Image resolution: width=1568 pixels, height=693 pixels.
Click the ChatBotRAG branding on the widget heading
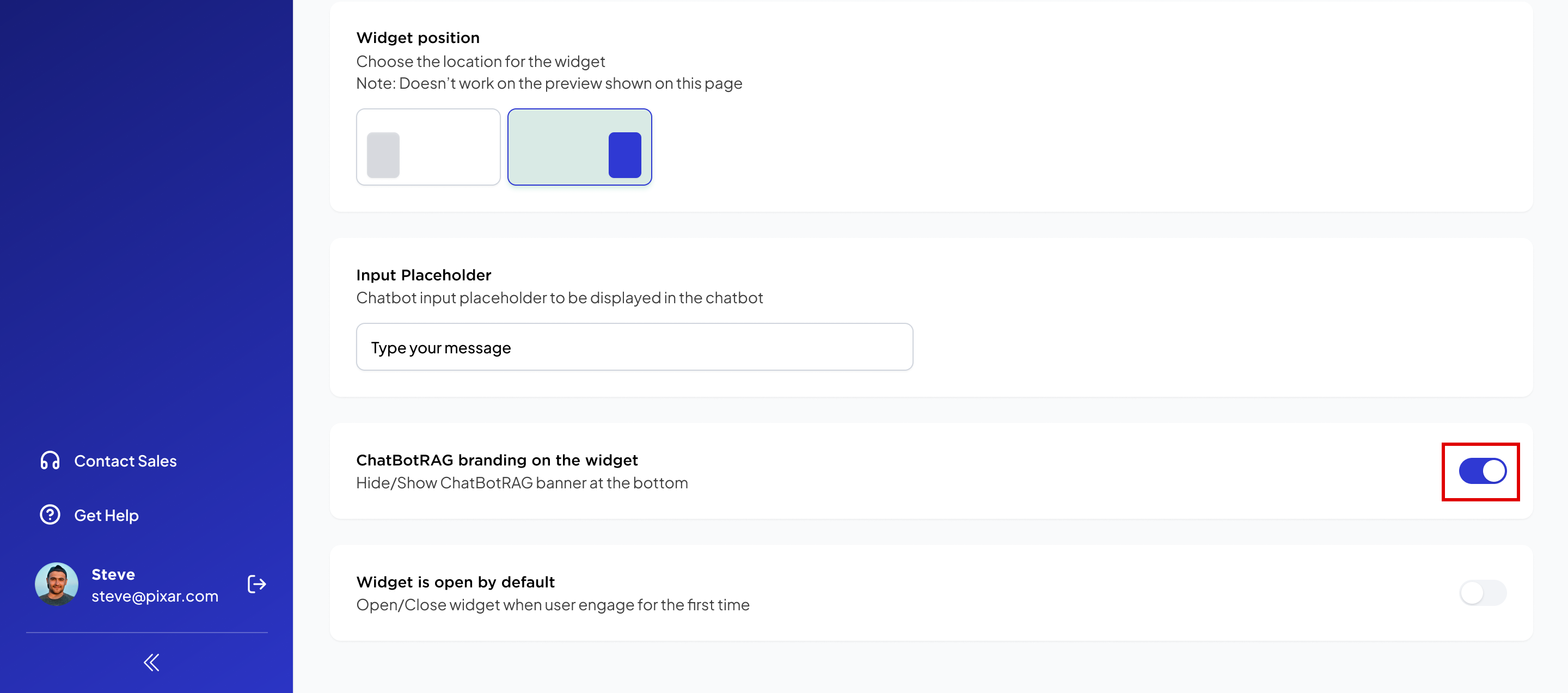(x=497, y=460)
